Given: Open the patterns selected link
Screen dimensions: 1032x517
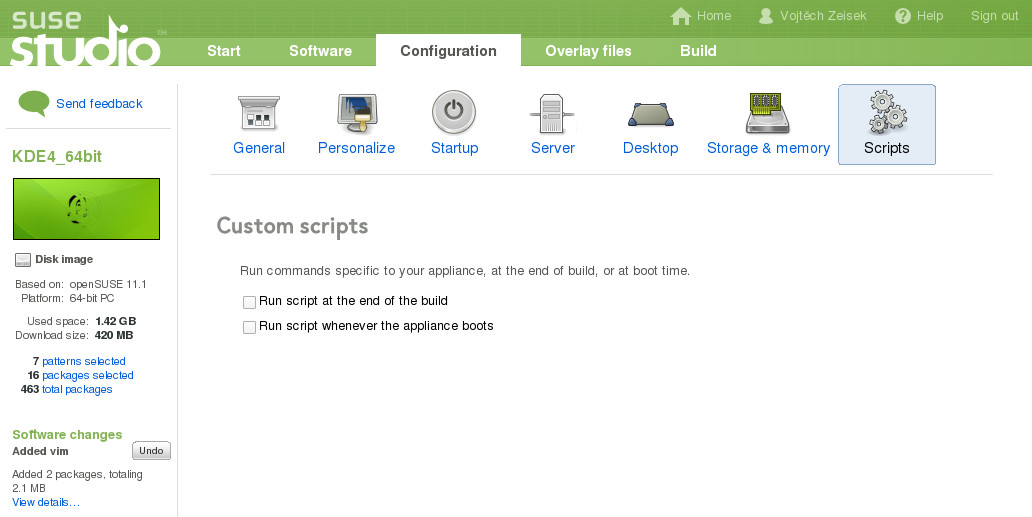Looking at the screenshot, I should coord(84,361).
